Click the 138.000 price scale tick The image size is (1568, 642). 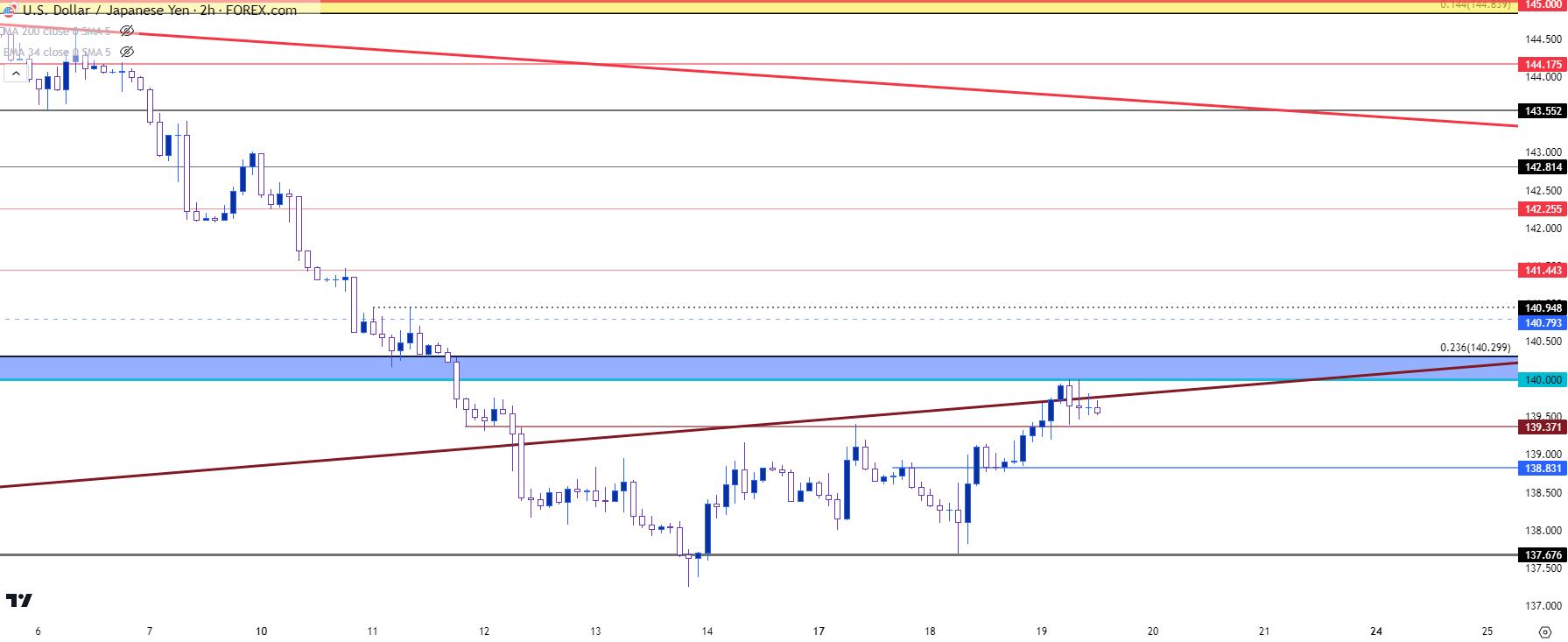pyautogui.click(x=1543, y=530)
